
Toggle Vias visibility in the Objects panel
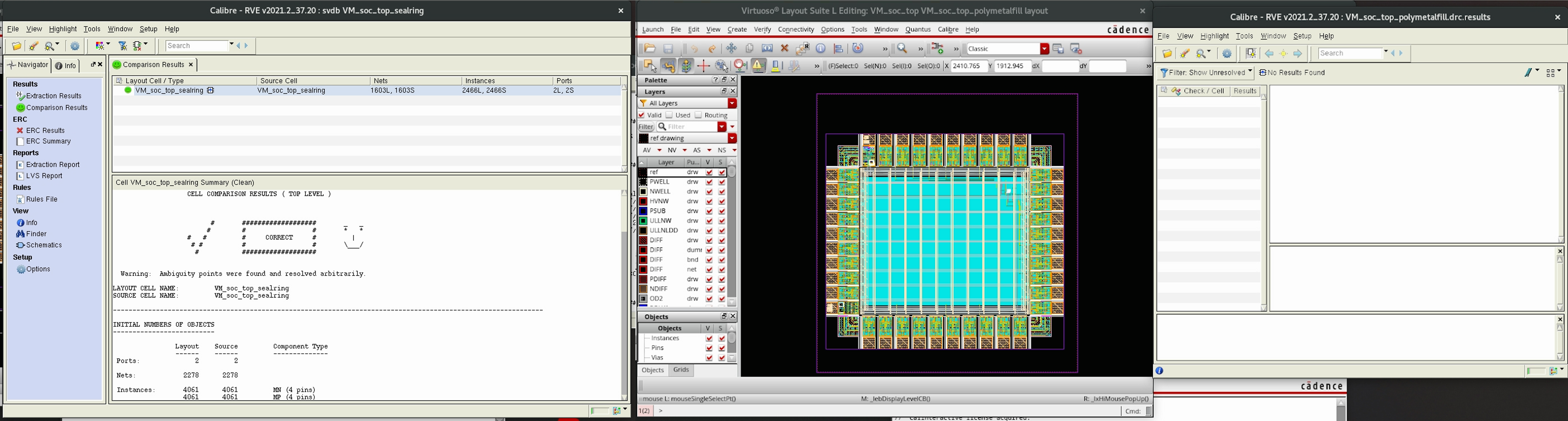click(x=709, y=358)
